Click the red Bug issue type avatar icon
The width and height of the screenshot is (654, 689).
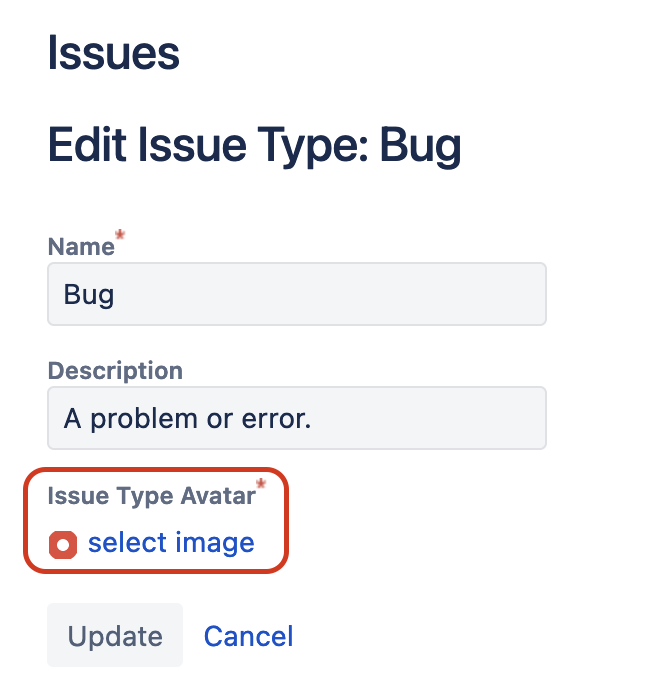click(63, 545)
